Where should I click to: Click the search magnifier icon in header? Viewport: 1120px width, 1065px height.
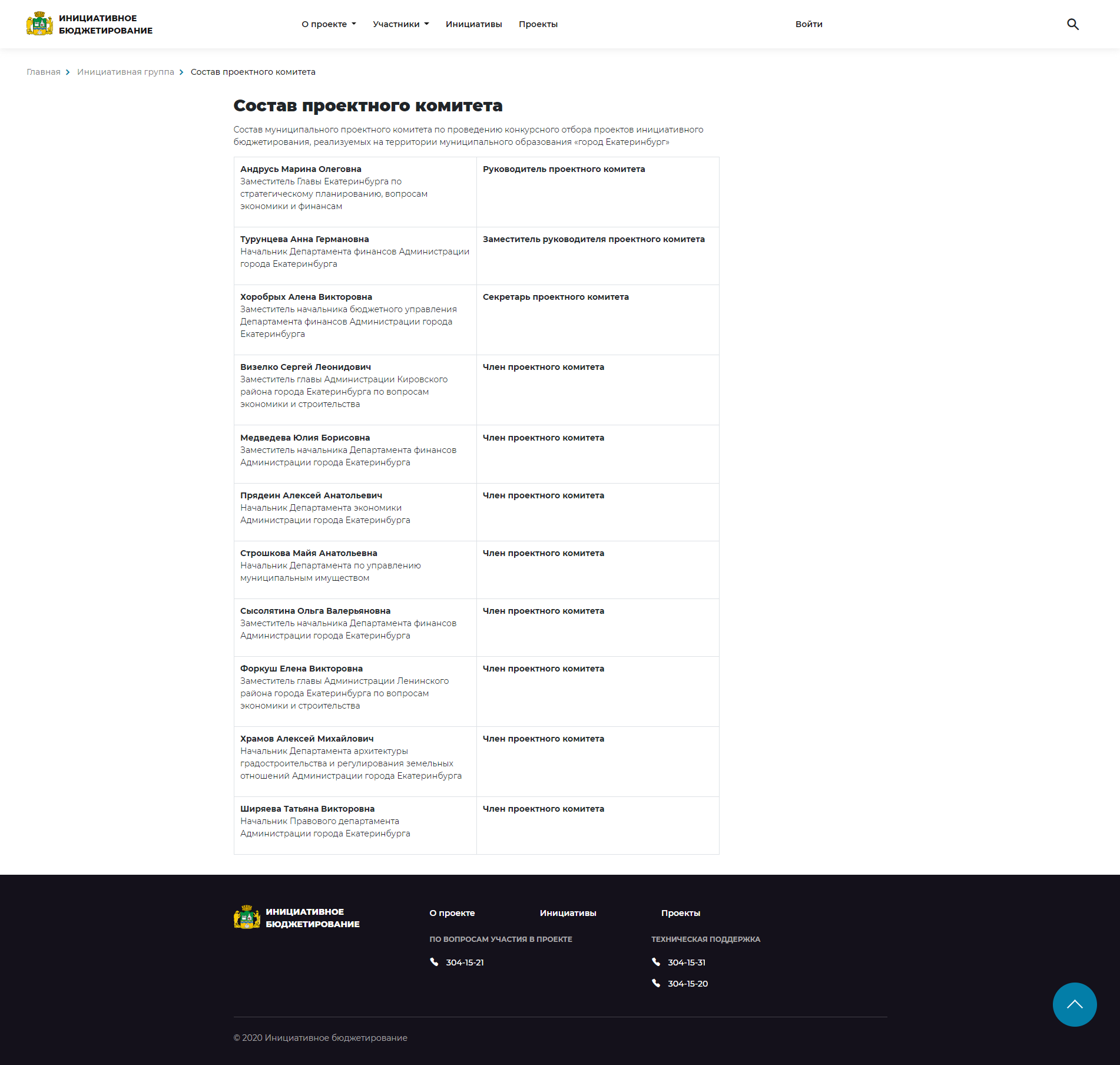tap(1073, 24)
